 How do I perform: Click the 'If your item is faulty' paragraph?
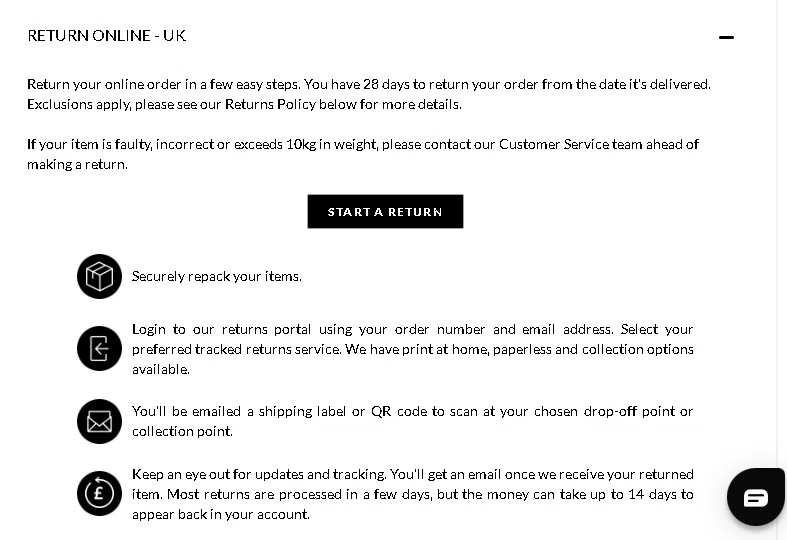[200, 144]
